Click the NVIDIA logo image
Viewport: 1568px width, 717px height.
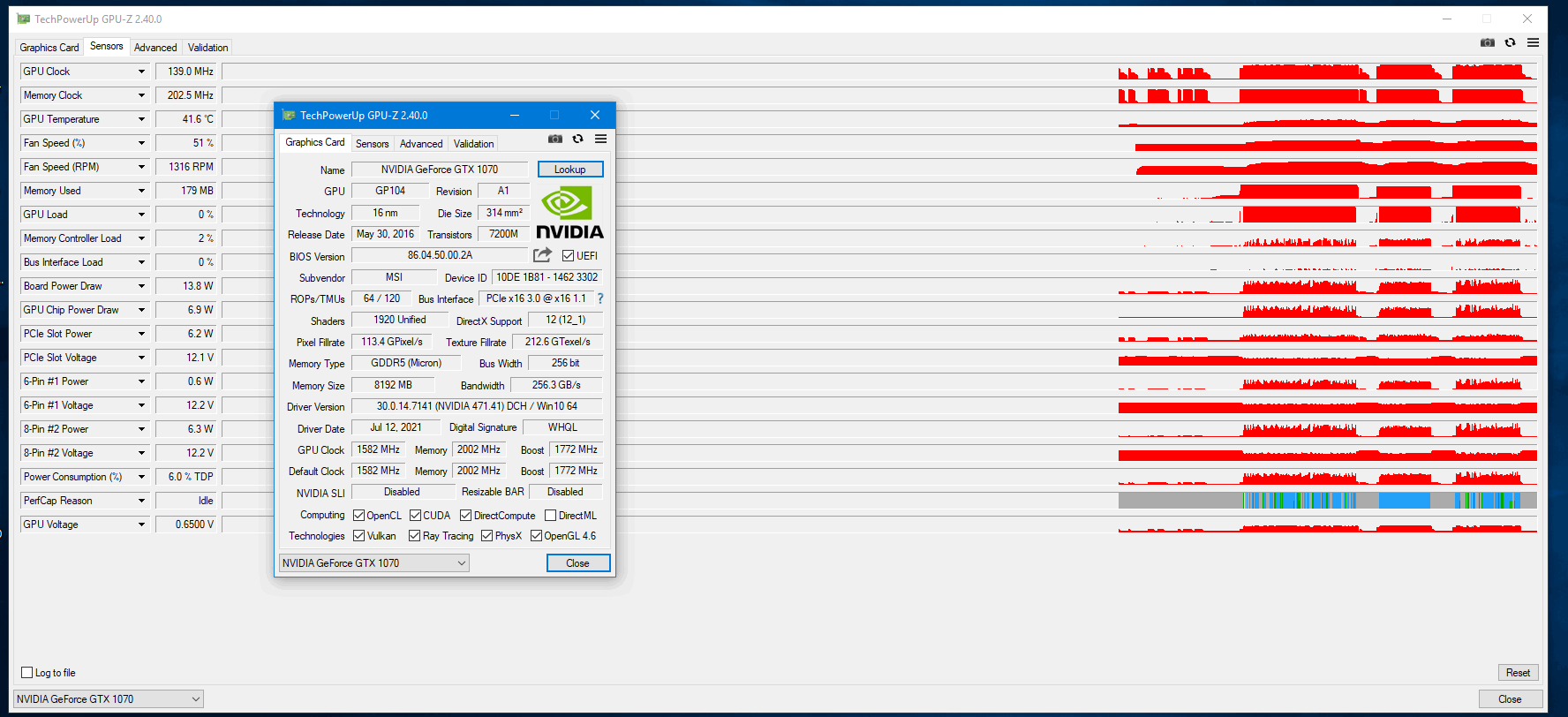(569, 212)
